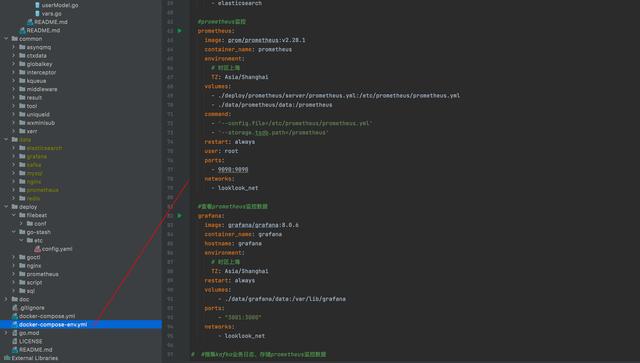This screenshot has width=640, height=363.
Task: Click the '9090:9090' port mapping
Action: click(x=233, y=169)
